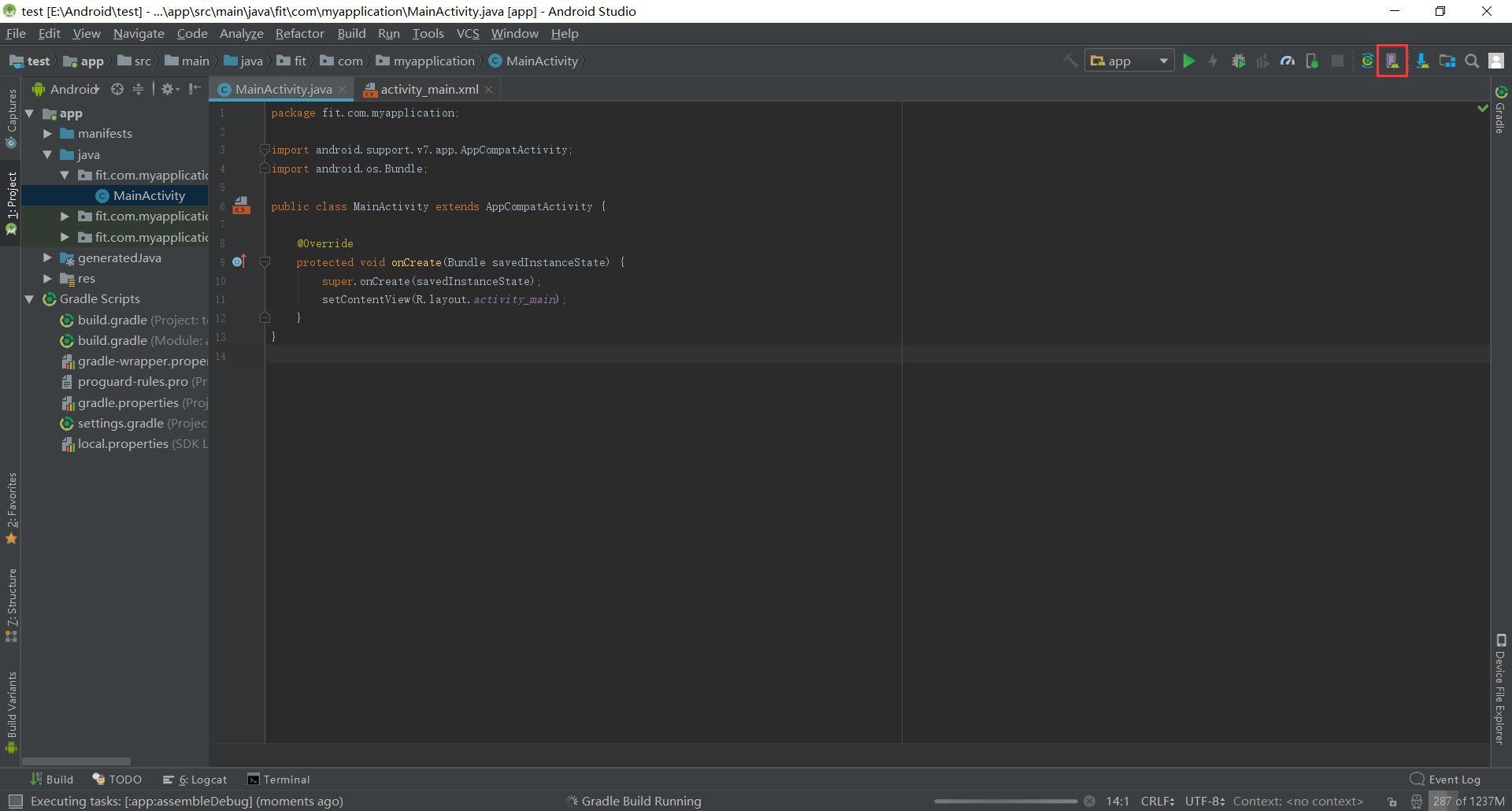This screenshot has width=1512, height=811.
Task: Open the AVD Manager phone icon
Action: [1392, 61]
